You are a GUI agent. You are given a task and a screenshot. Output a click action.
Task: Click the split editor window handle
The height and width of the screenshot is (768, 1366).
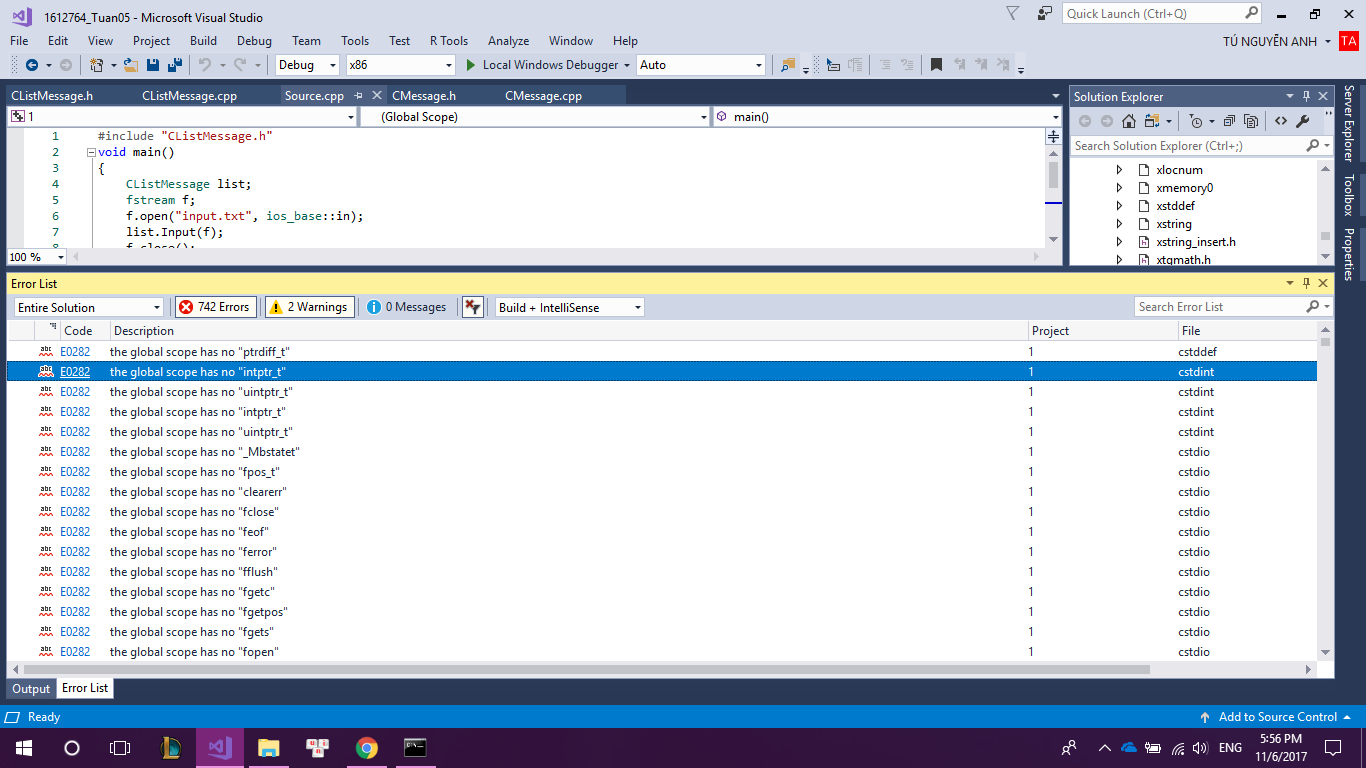point(1053,136)
